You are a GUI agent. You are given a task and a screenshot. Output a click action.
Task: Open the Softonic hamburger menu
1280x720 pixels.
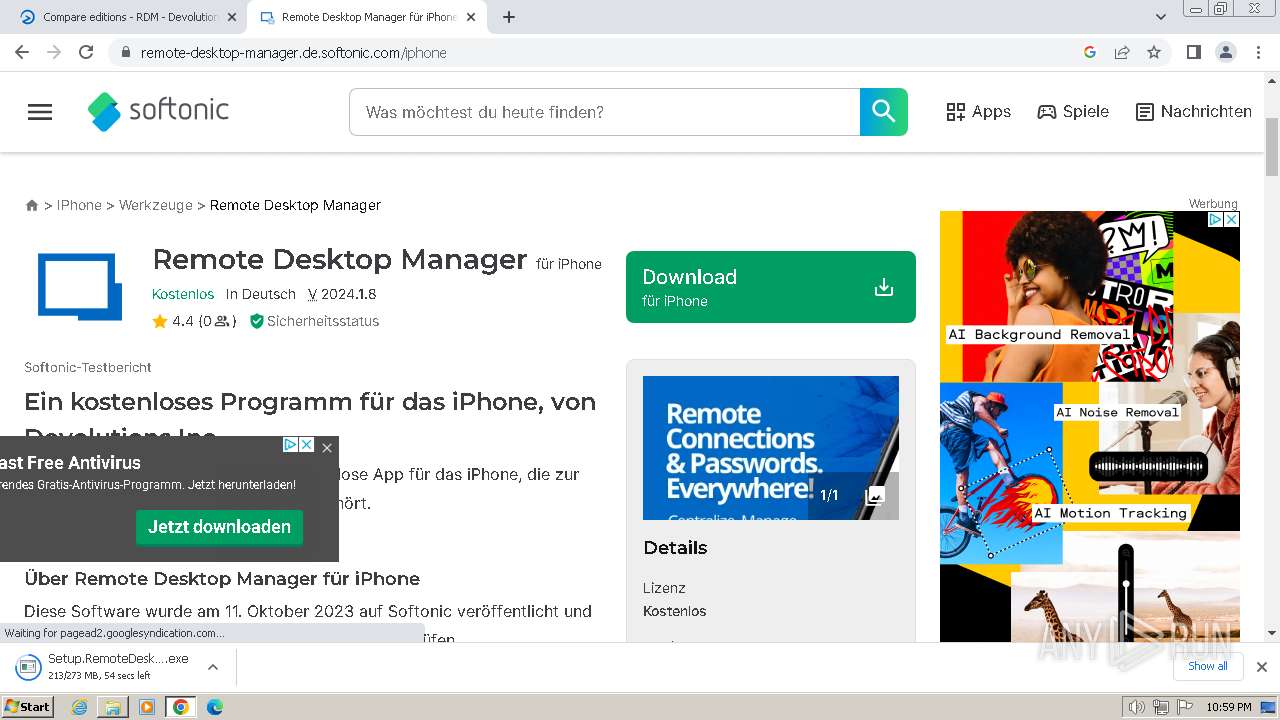click(40, 112)
